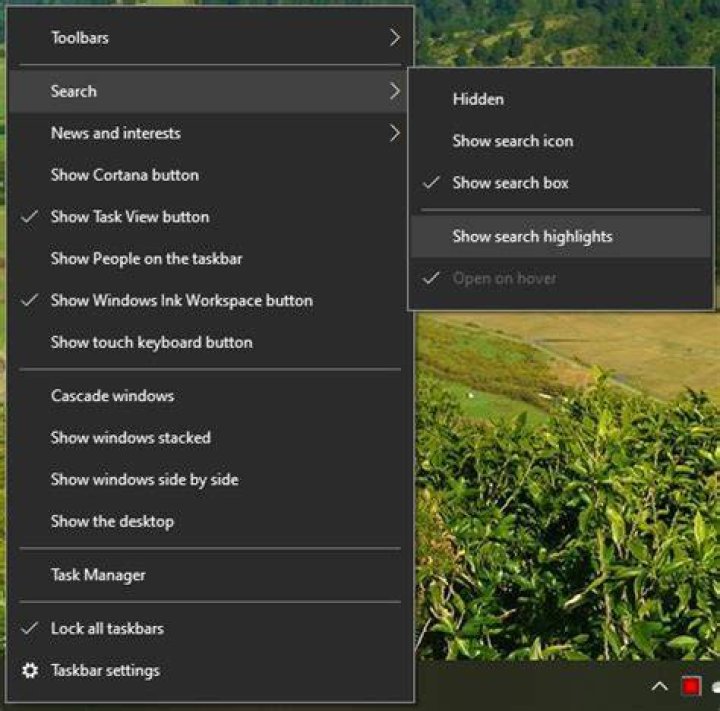720x711 pixels.
Task: Expand the Toolbars chevron arrow
Action: click(x=394, y=38)
